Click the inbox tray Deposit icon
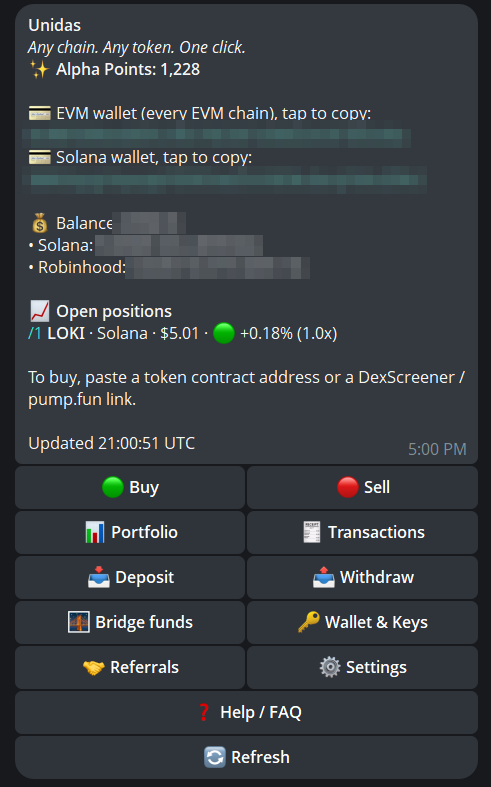The width and height of the screenshot is (491, 787). pos(98,577)
